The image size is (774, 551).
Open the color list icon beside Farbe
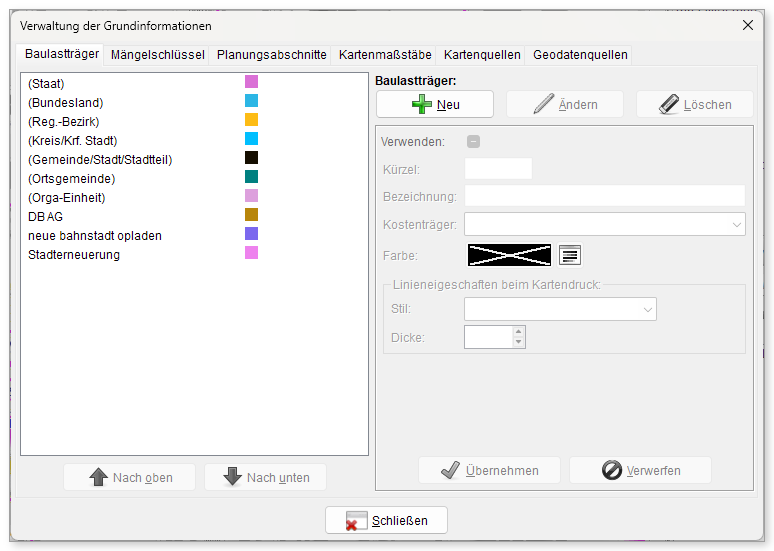pos(570,255)
